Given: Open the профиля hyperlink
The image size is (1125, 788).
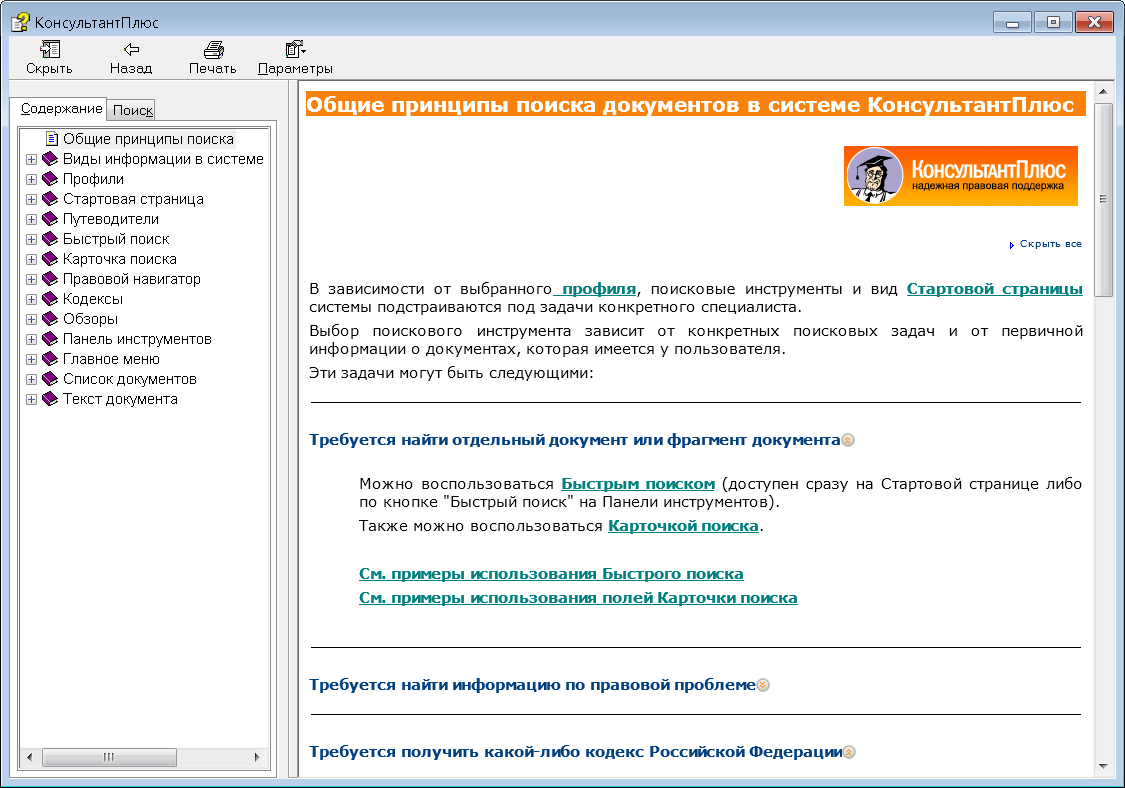Looking at the screenshot, I should (599, 289).
